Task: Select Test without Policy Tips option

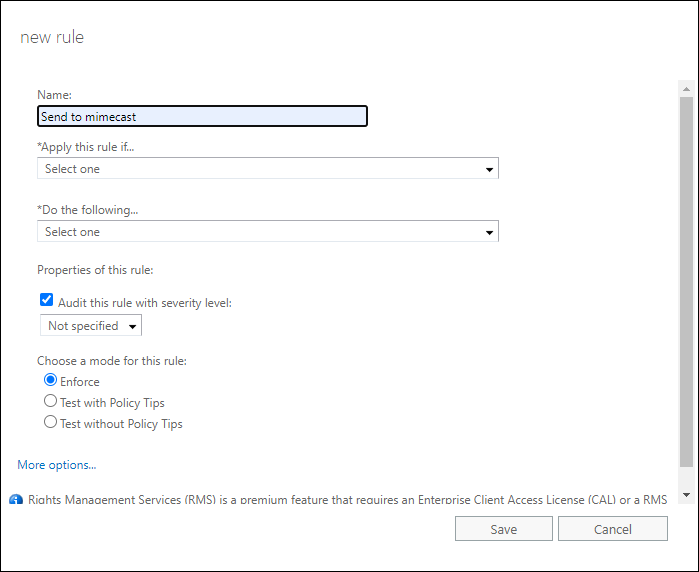Action: click(x=51, y=423)
